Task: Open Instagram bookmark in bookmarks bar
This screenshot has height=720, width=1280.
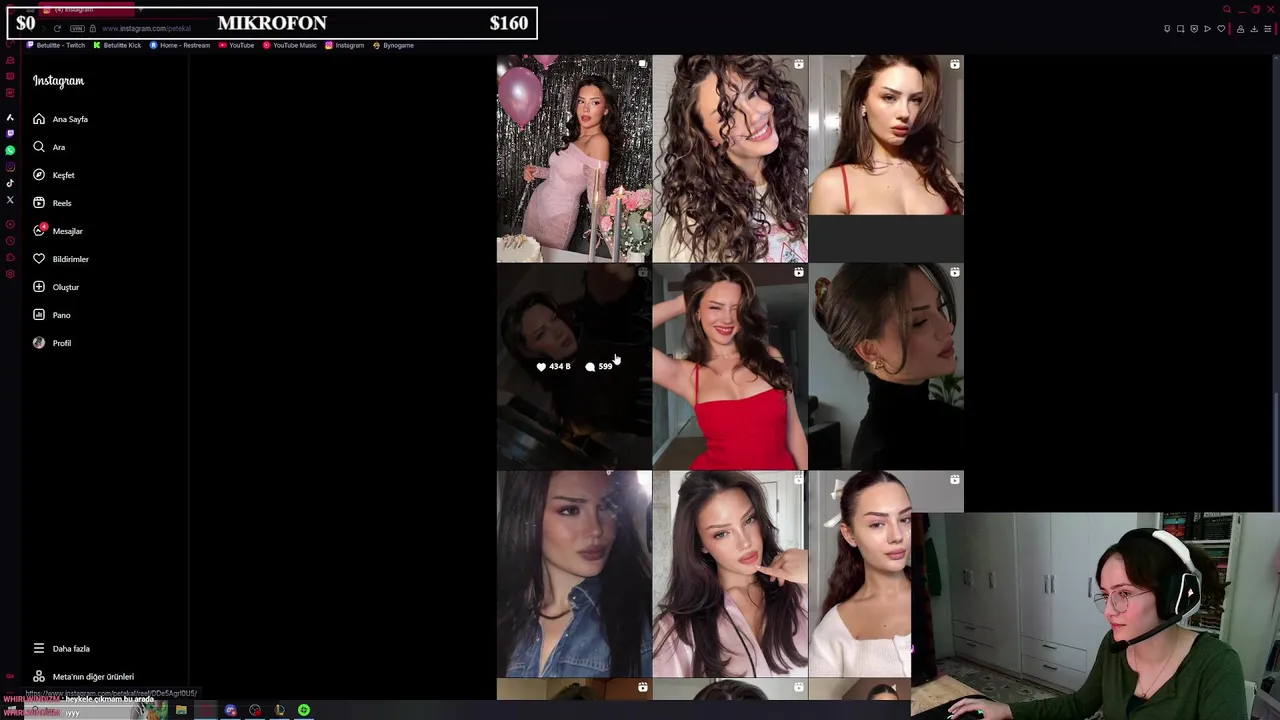Action: 344,45
